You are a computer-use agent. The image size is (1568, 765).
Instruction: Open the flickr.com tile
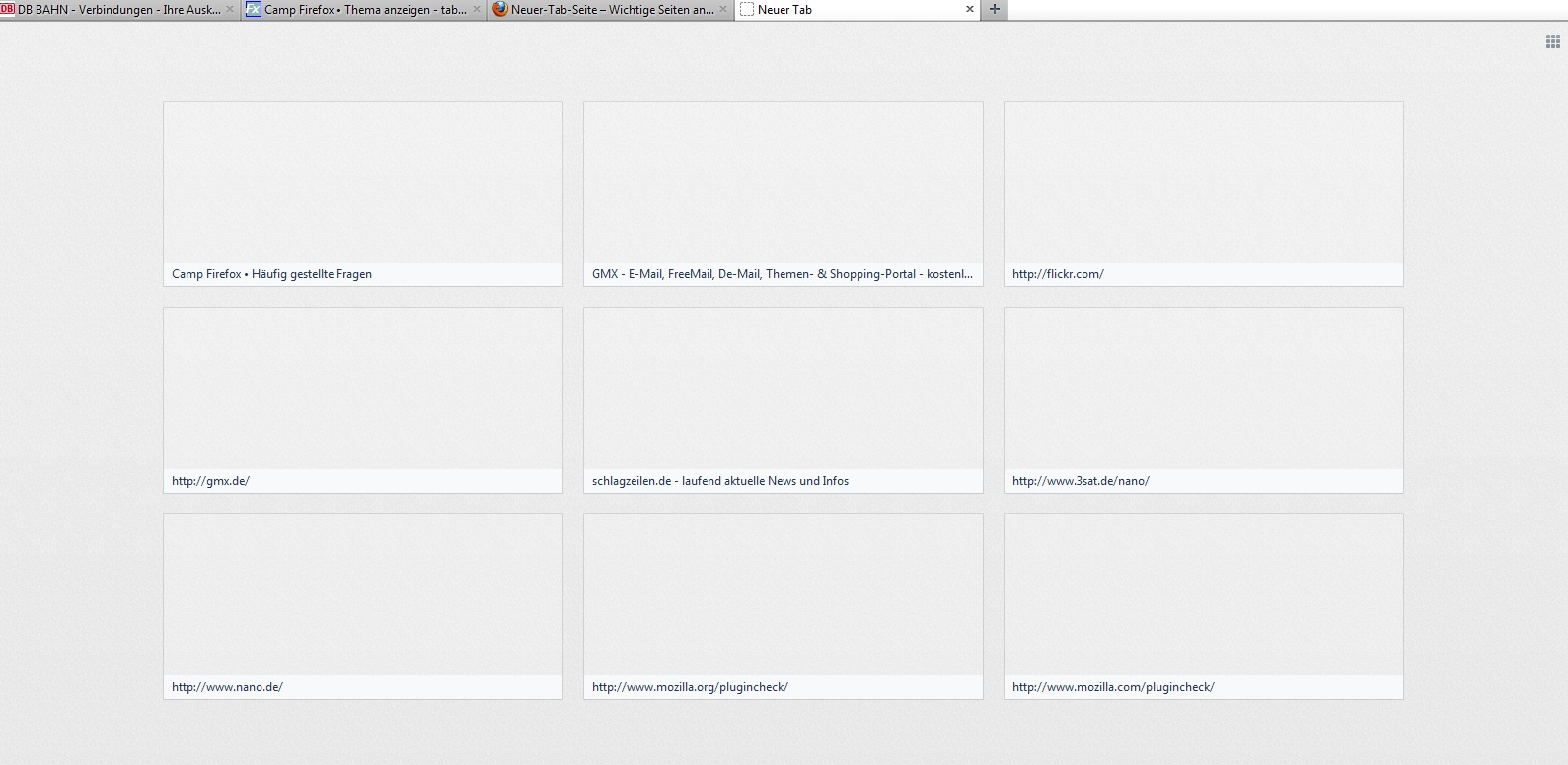pos(1204,193)
